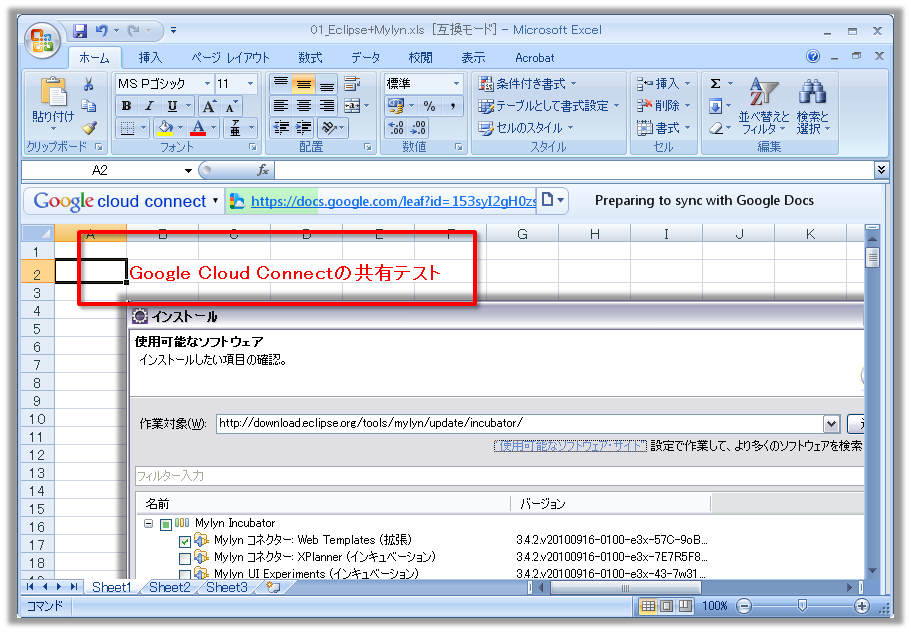Toggle Underline formatting
The height and width of the screenshot is (632, 911).
172,106
